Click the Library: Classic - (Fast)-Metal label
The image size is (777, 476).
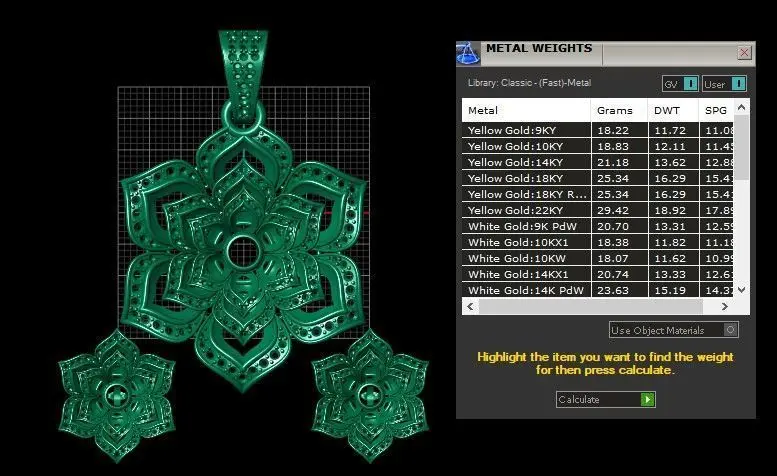click(x=529, y=83)
